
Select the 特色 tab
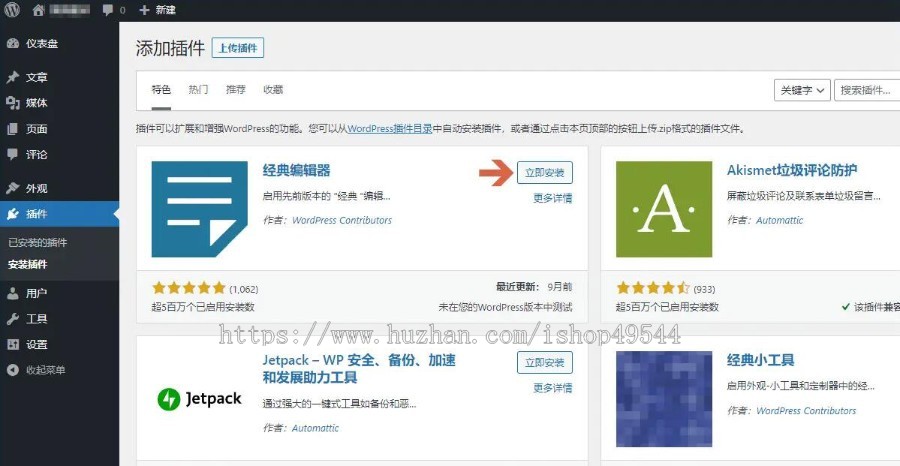point(161,90)
